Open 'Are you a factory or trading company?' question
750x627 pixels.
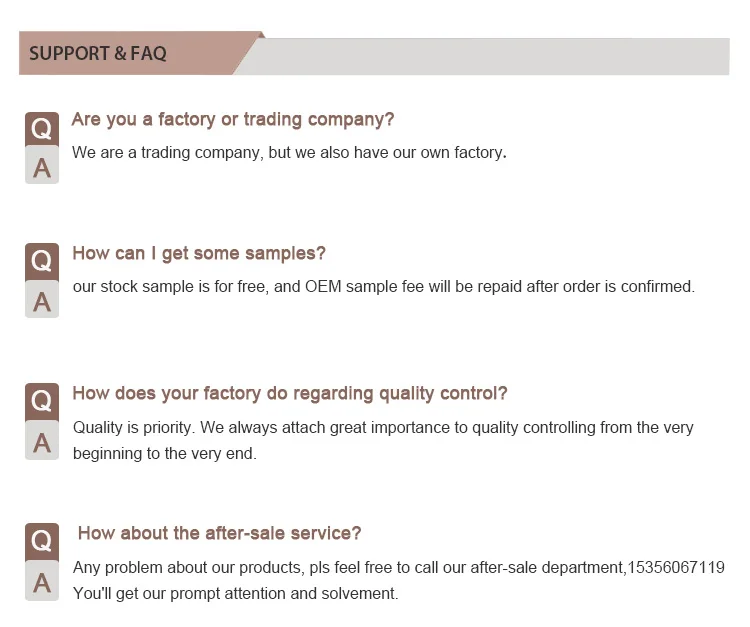click(233, 120)
